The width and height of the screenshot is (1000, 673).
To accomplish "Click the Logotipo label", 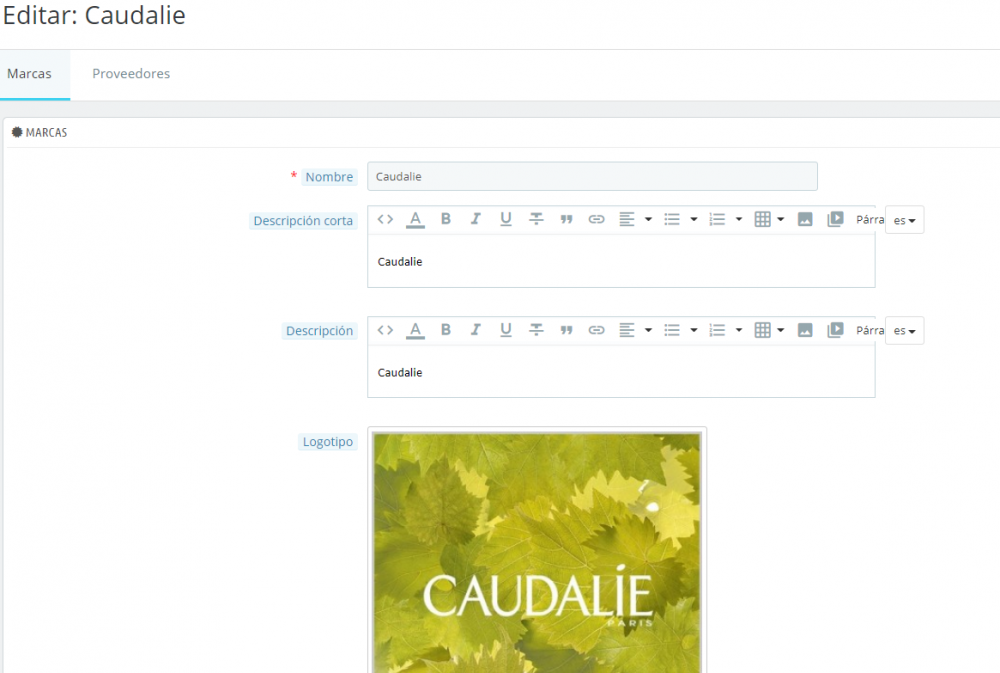I will [x=328, y=441].
